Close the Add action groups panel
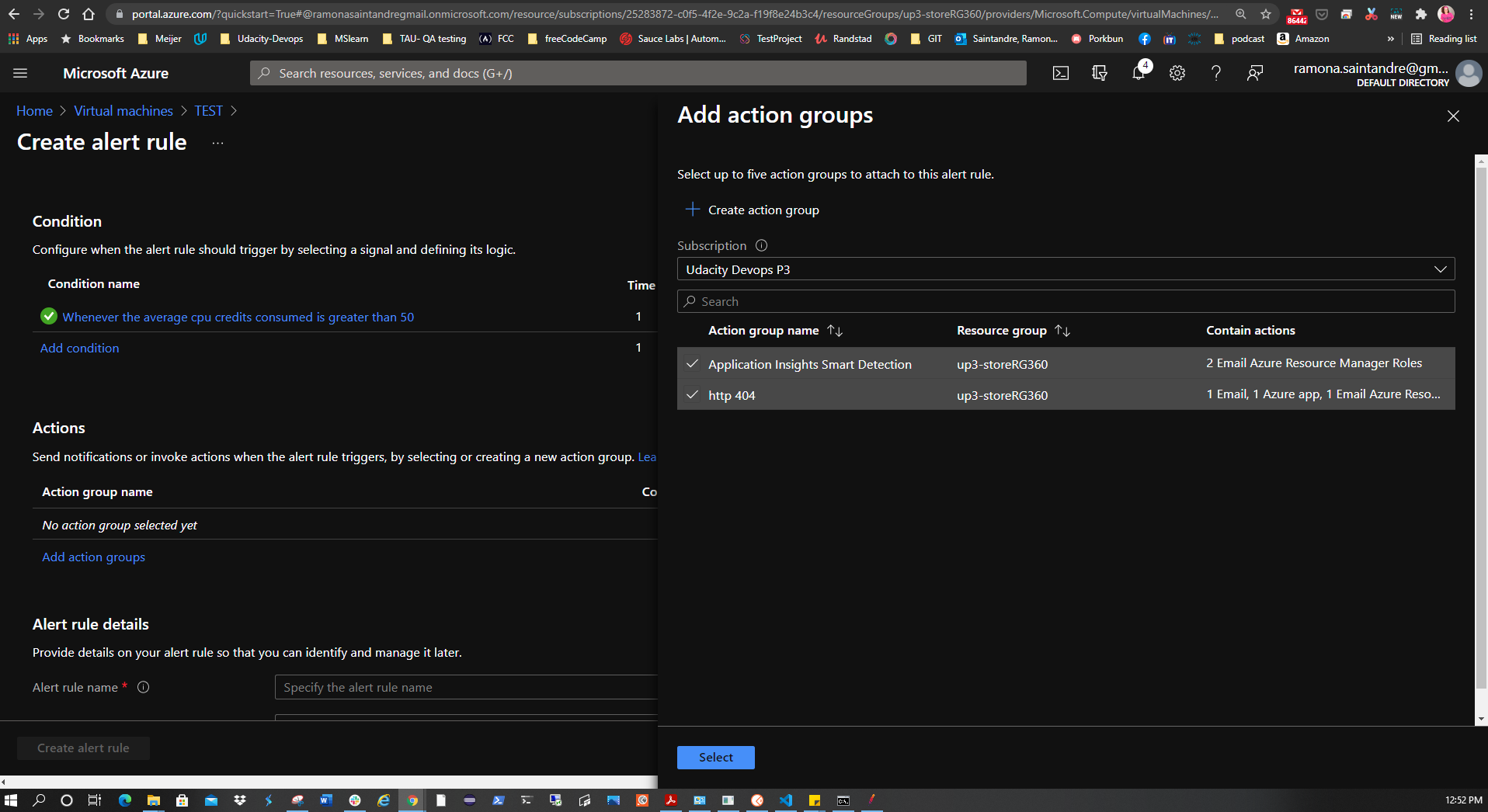Viewport: 1488px width, 812px height. pyautogui.click(x=1453, y=116)
